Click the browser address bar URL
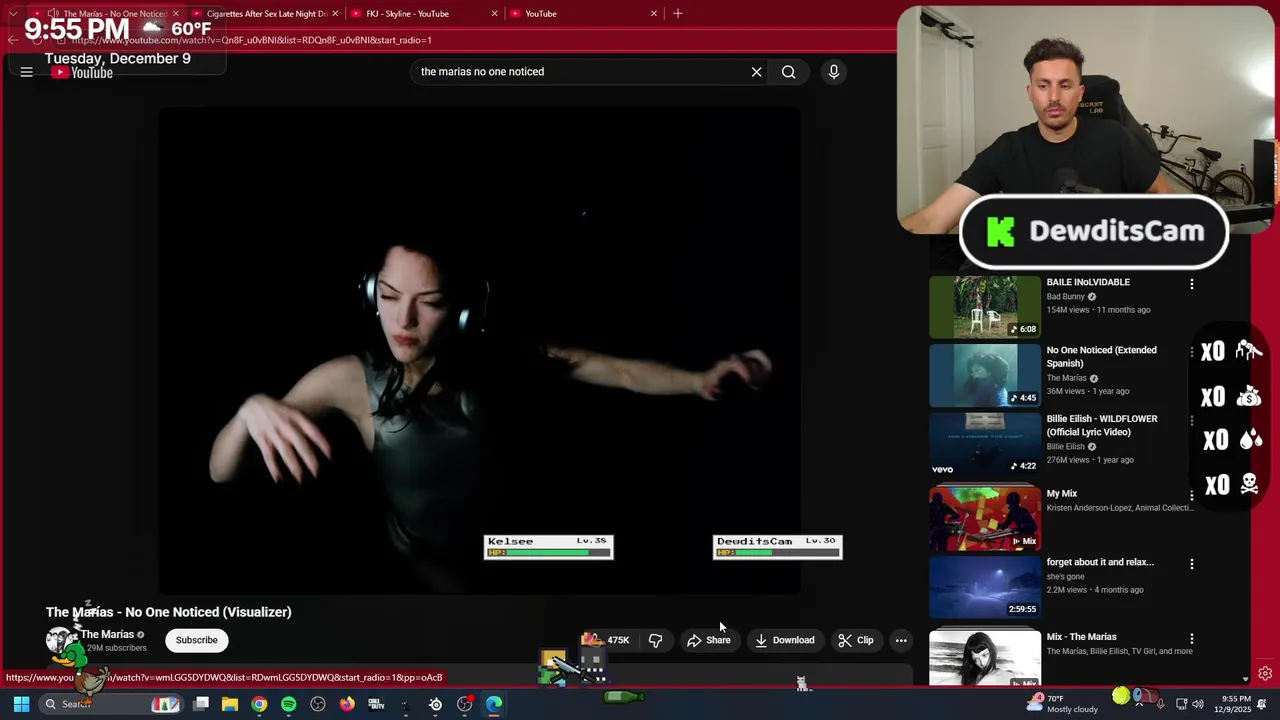The height and width of the screenshot is (720, 1280). point(251,40)
